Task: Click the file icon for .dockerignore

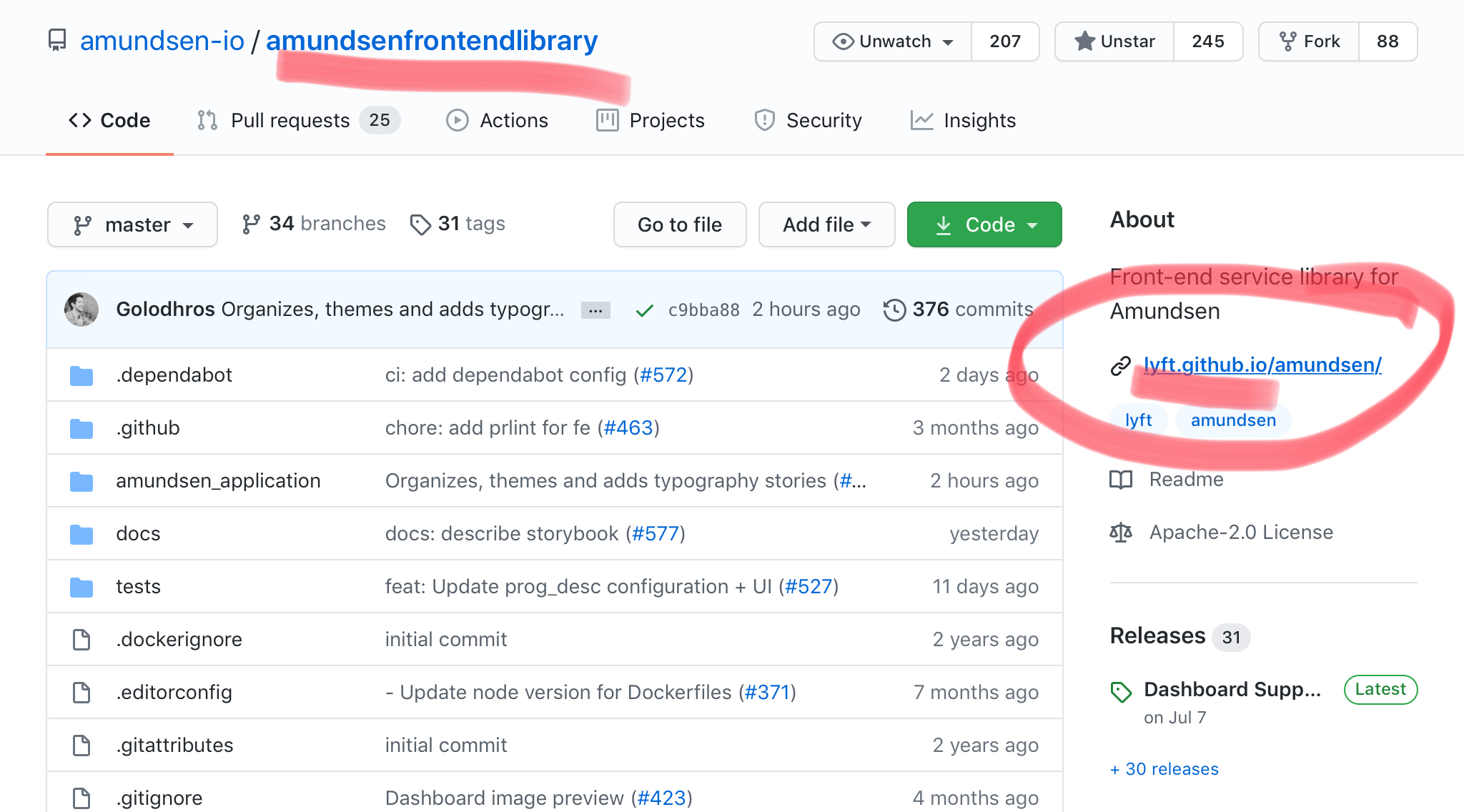Action: pos(81,640)
